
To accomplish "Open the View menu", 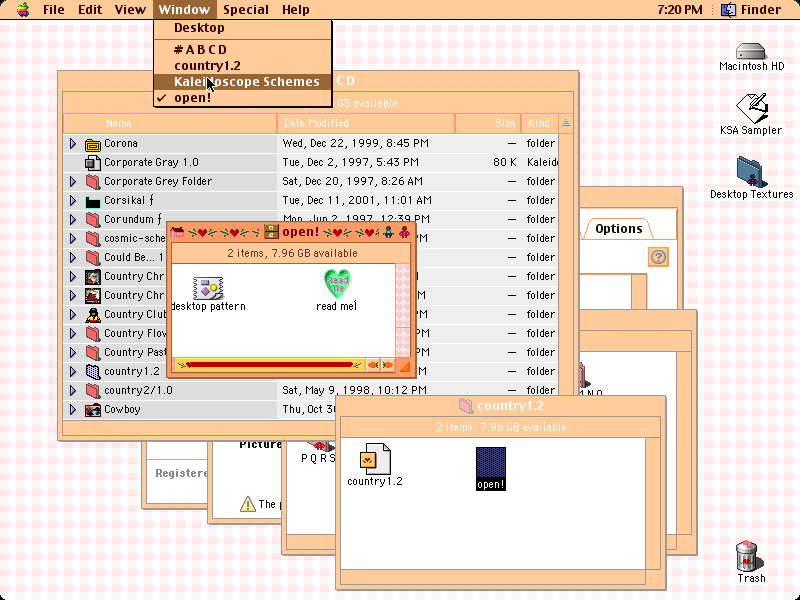I will pyautogui.click(x=130, y=10).
